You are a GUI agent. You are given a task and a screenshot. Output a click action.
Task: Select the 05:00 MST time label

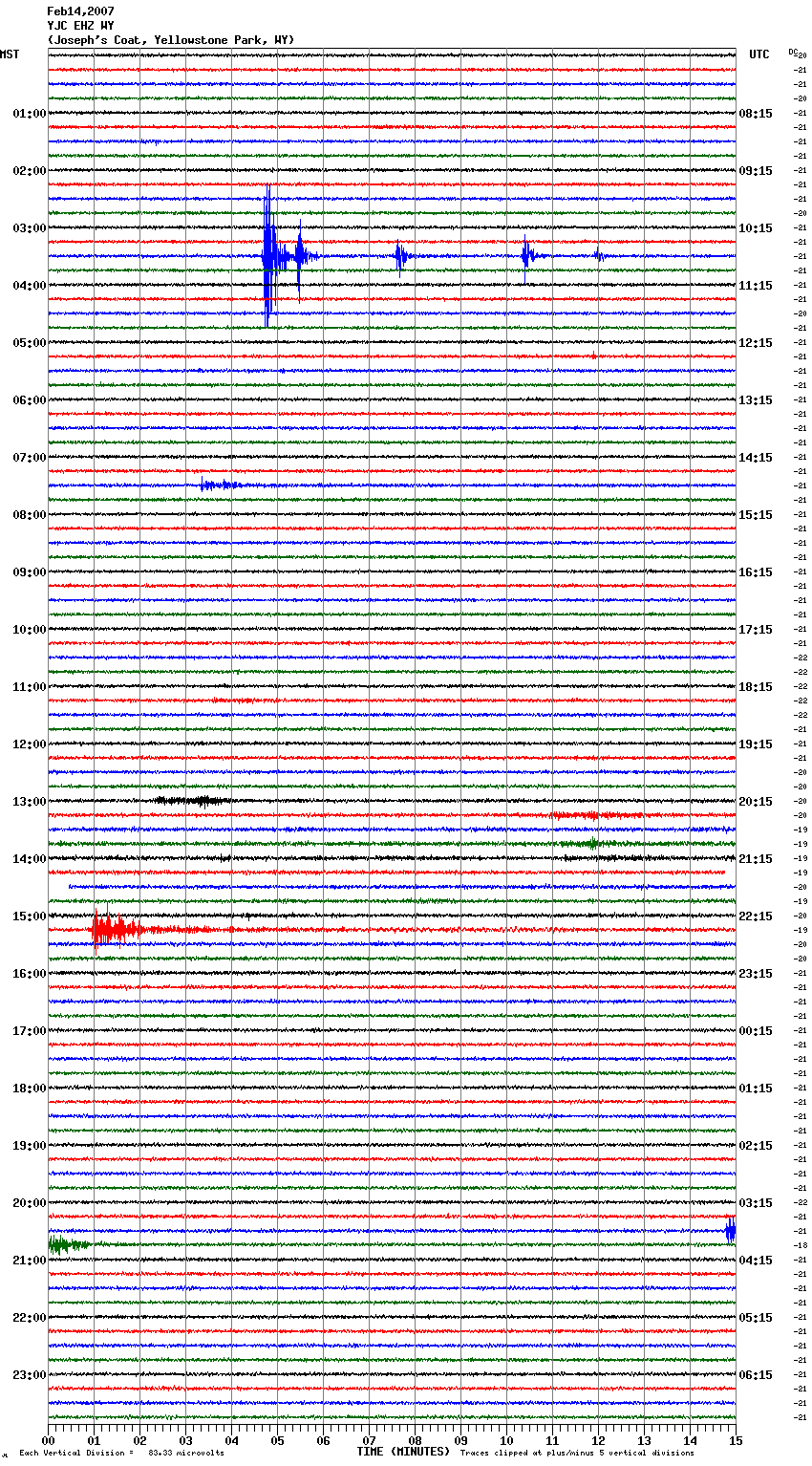29,343
